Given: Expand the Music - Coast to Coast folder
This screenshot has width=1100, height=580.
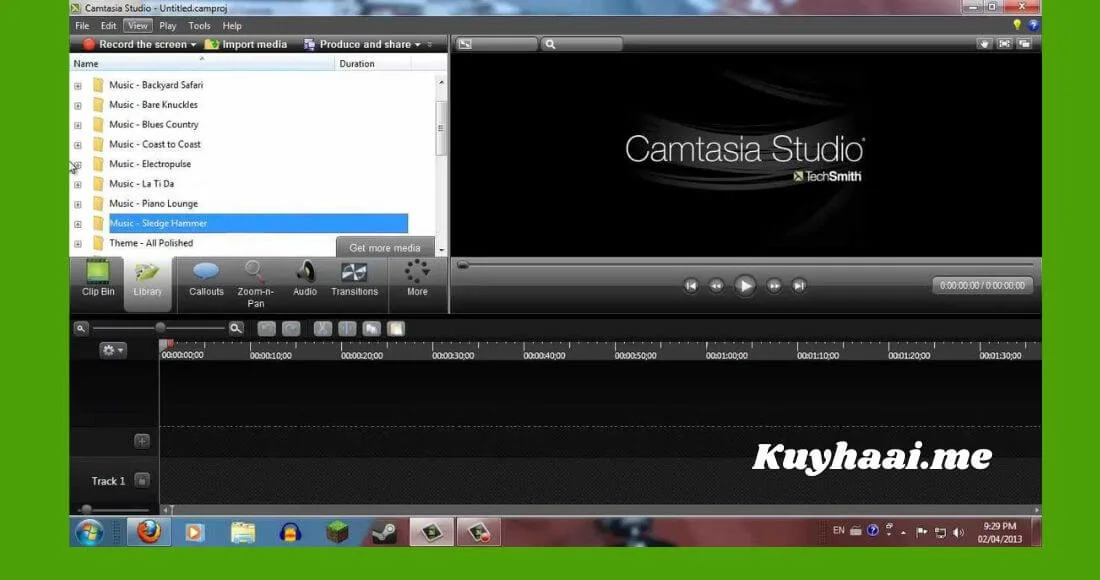Looking at the screenshot, I should click(x=78, y=145).
